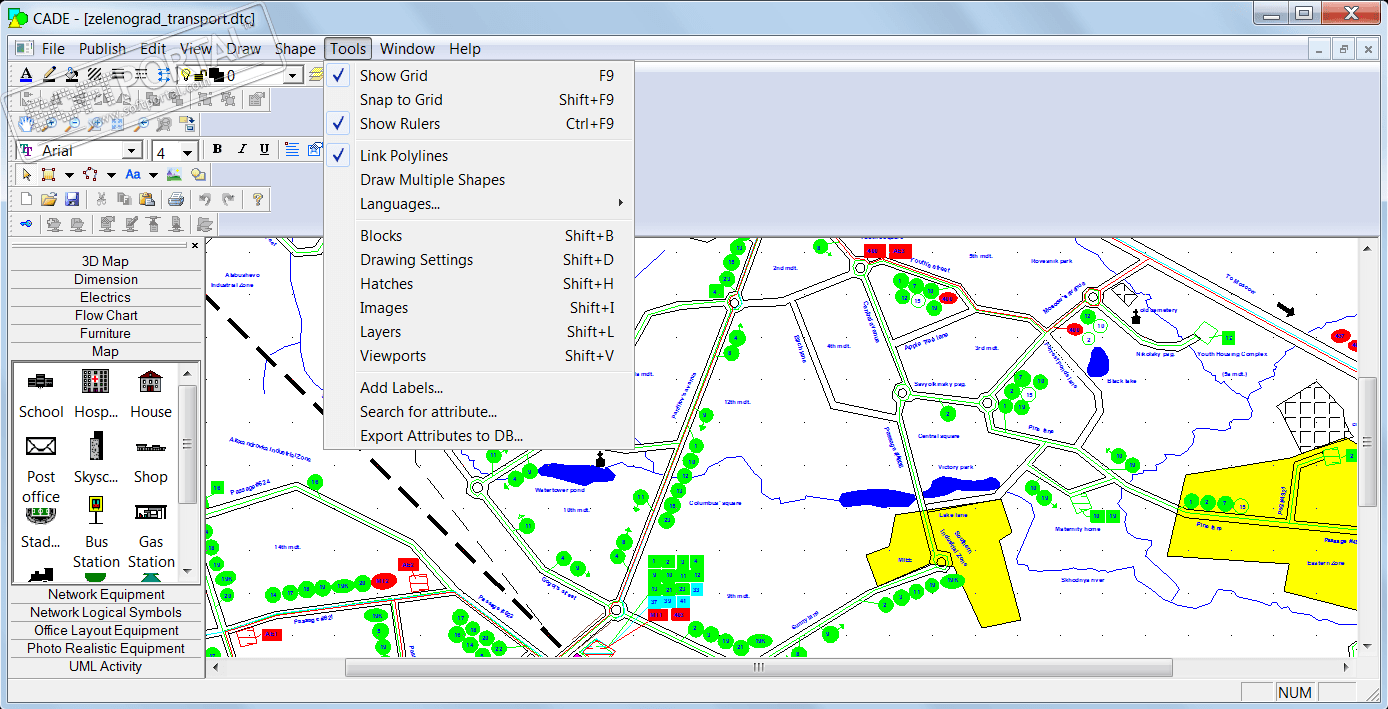Pick the School symbol in Map palette
This screenshot has width=1388, height=709.
point(41,392)
